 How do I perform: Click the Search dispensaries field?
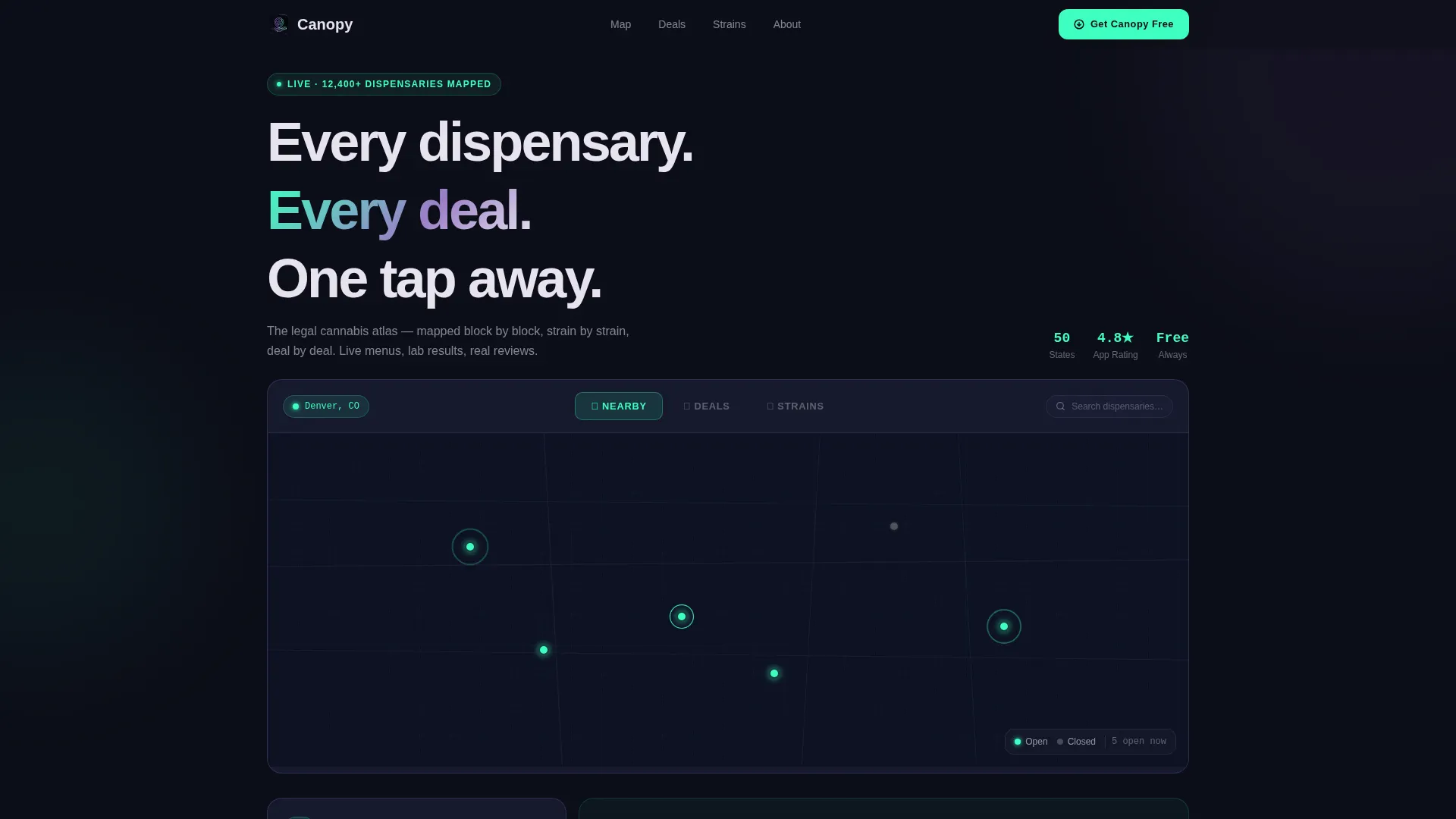coord(1109,406)
